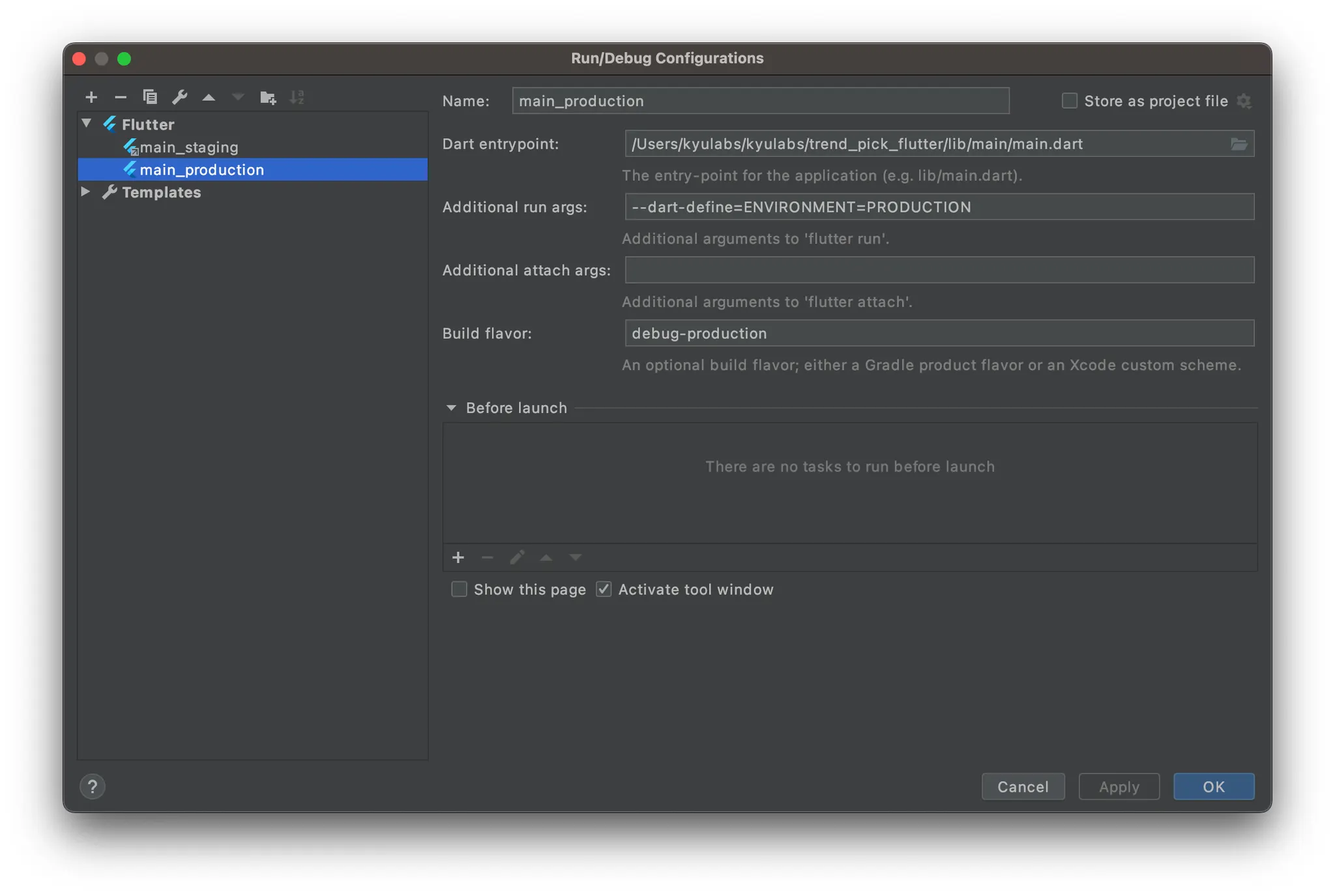
Task: Click into the Build flavor field
Action: click(x=939, y=333)
